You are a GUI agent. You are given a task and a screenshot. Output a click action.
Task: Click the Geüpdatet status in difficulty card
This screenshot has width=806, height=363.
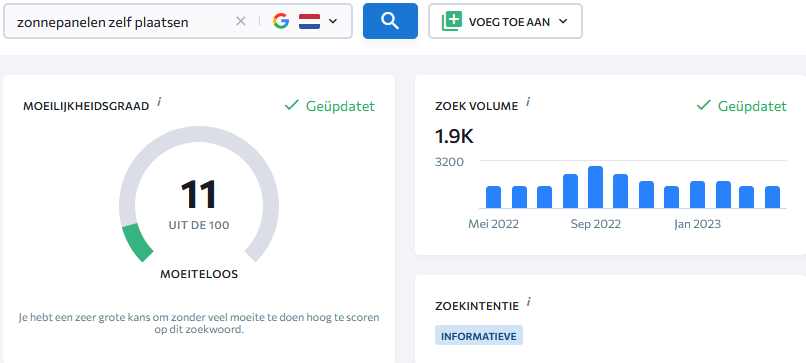pos(329,106)
